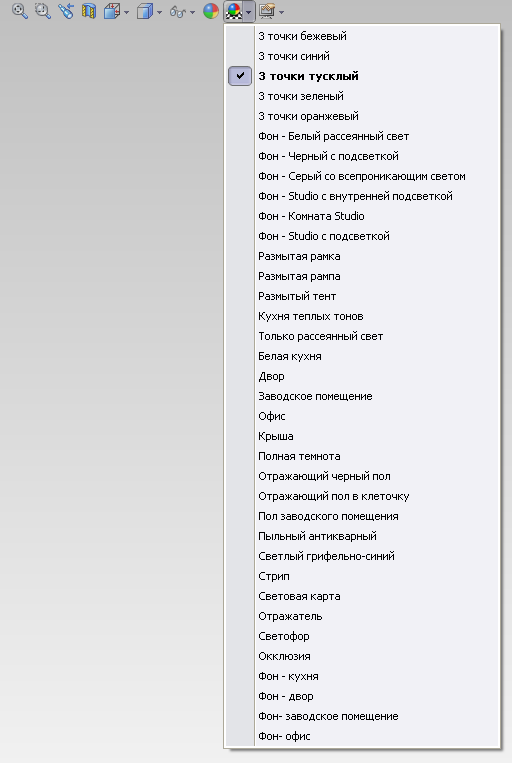Viewport: 512px width, 763px height.
Task: Activate the Section View icon
Action: (x=89, y=11)
